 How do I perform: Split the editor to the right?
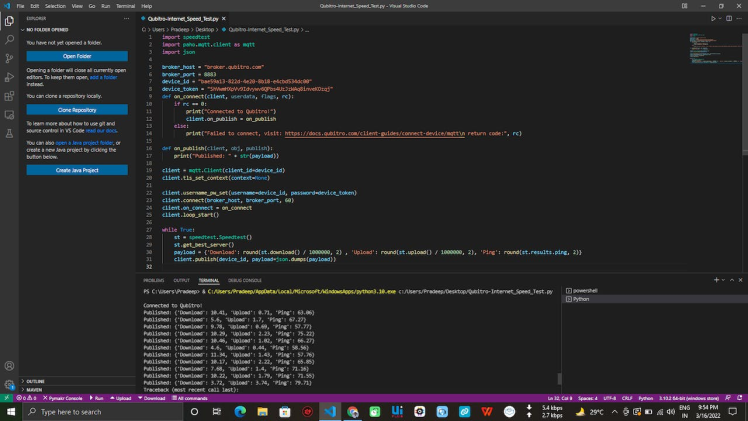731,18
